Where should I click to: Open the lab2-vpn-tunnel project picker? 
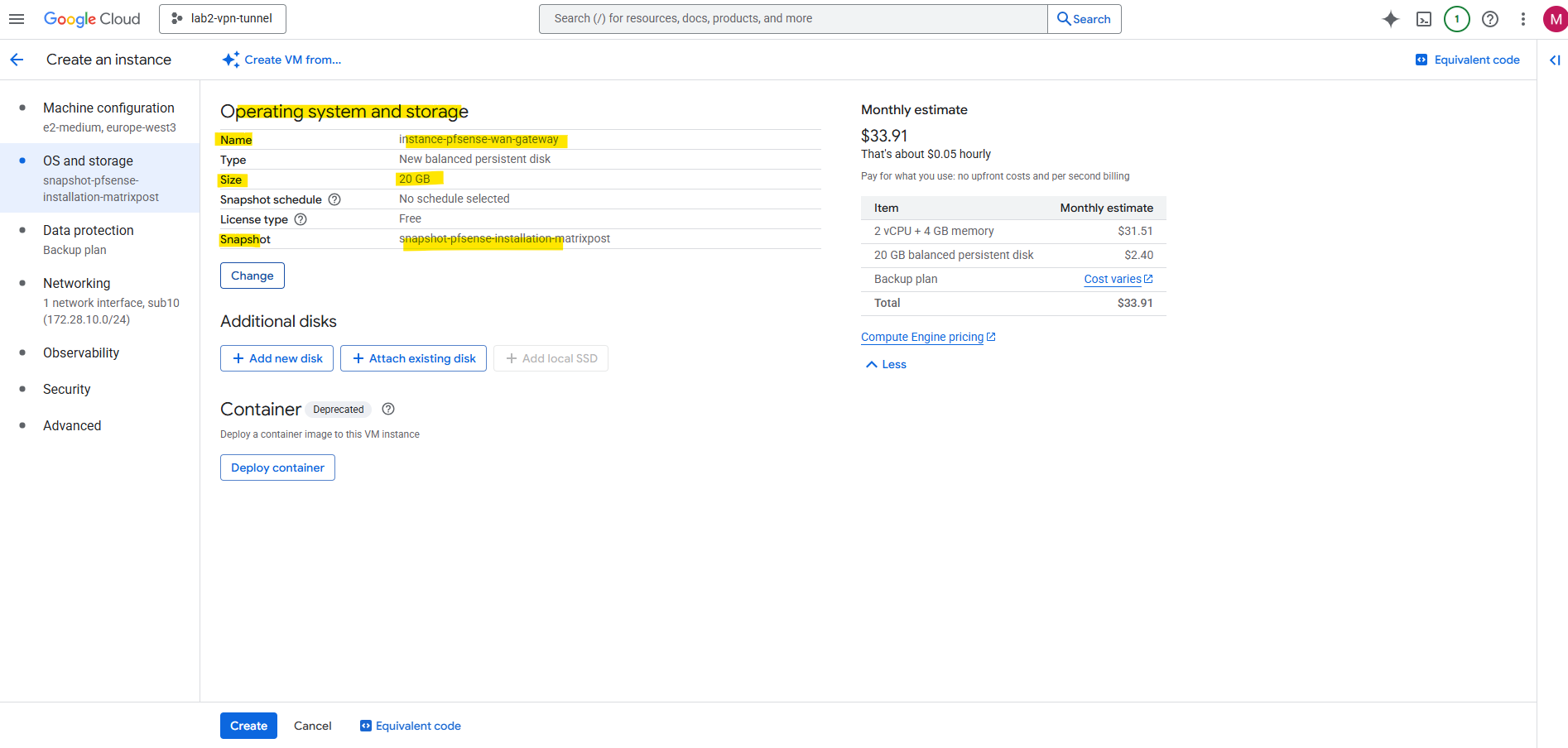pos(223,19)
